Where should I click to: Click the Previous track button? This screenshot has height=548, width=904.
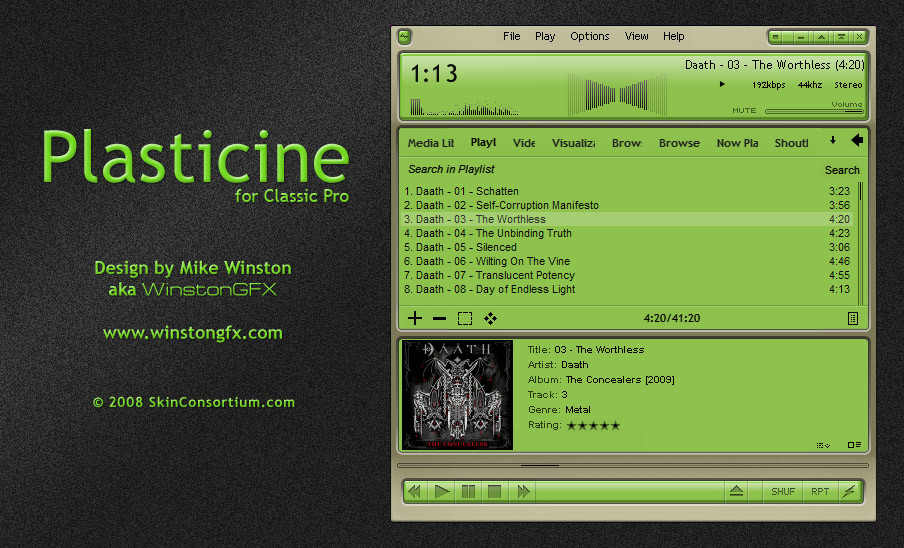(x=414, y=492)
